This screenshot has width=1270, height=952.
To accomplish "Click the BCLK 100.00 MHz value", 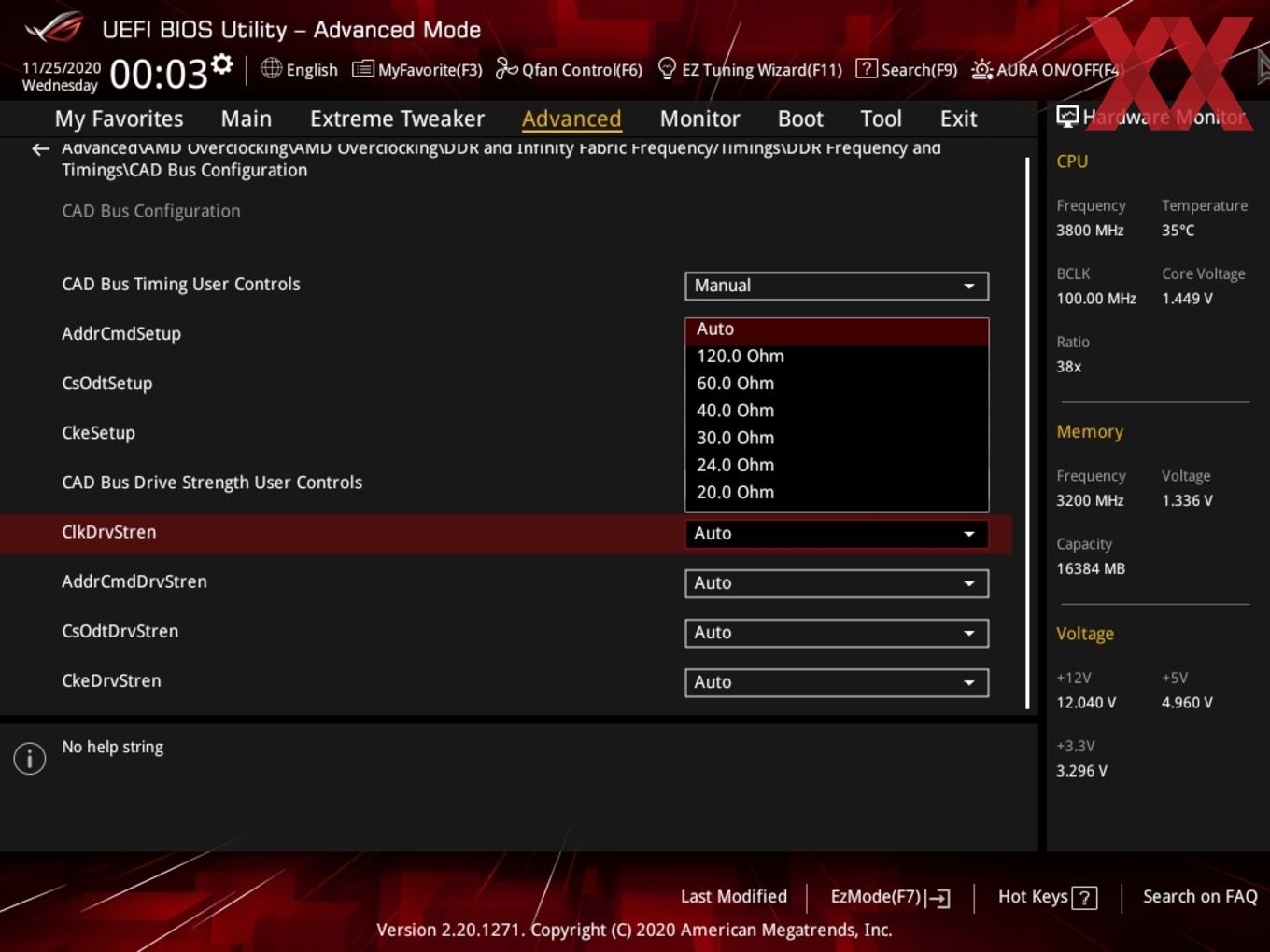I will coord(1096,299).
